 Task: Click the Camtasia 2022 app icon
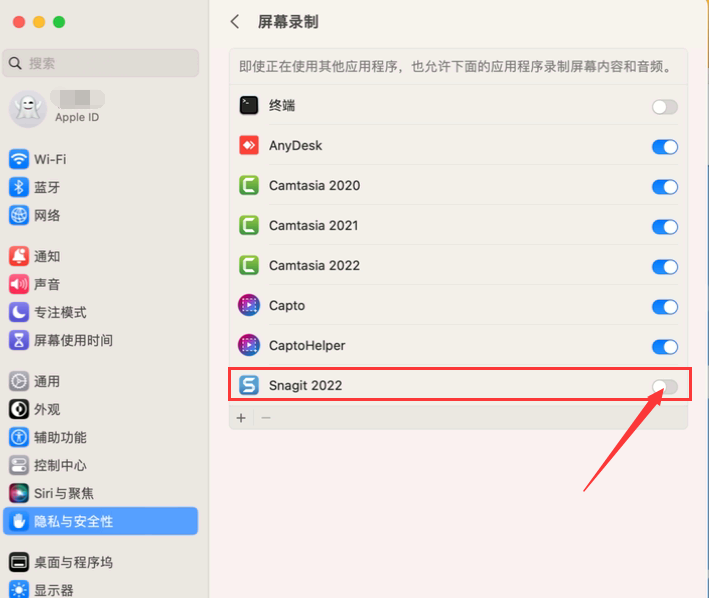249,266
